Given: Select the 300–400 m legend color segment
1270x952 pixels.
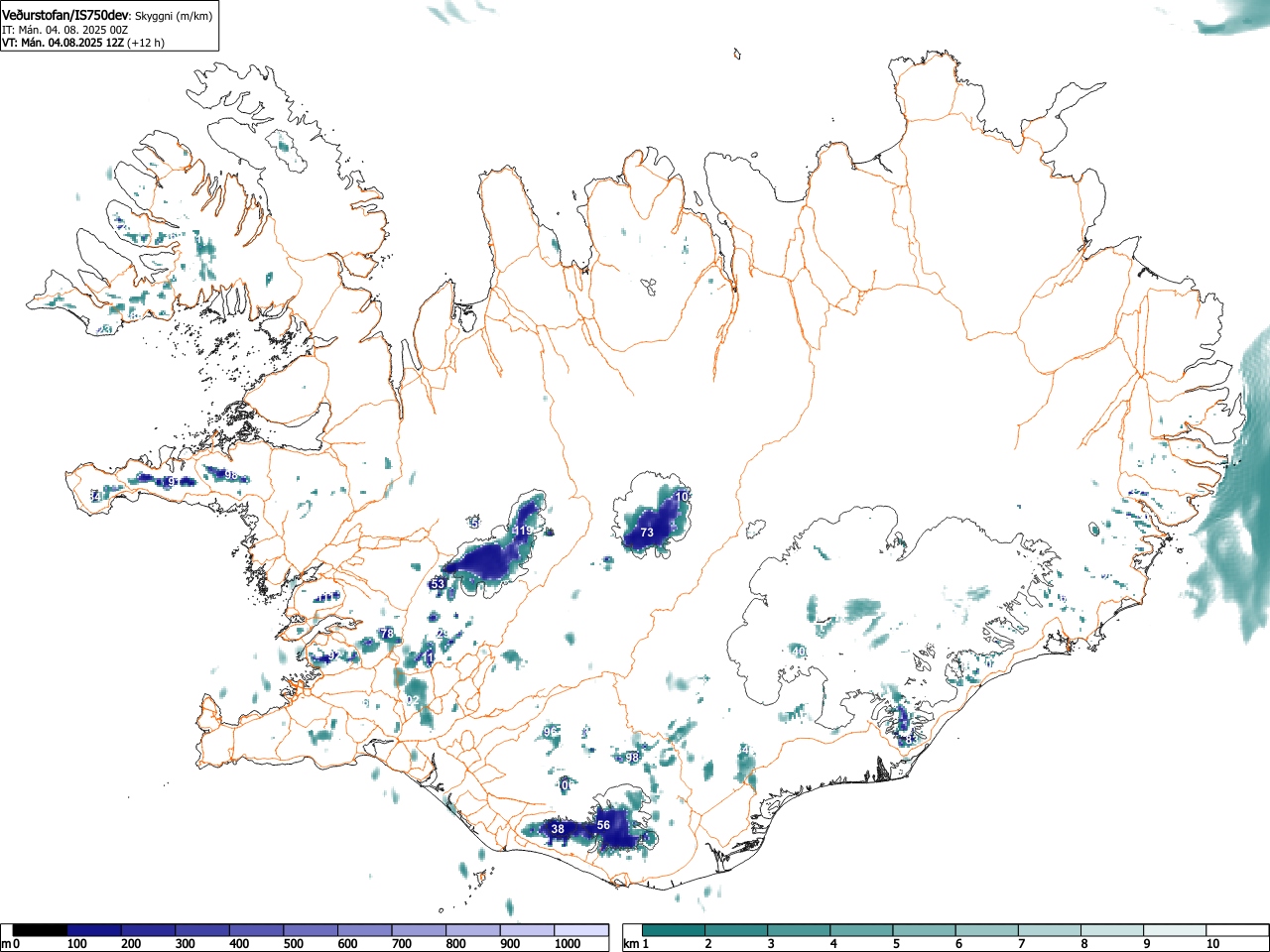Looking at the screenshot, I should (202, 930).
